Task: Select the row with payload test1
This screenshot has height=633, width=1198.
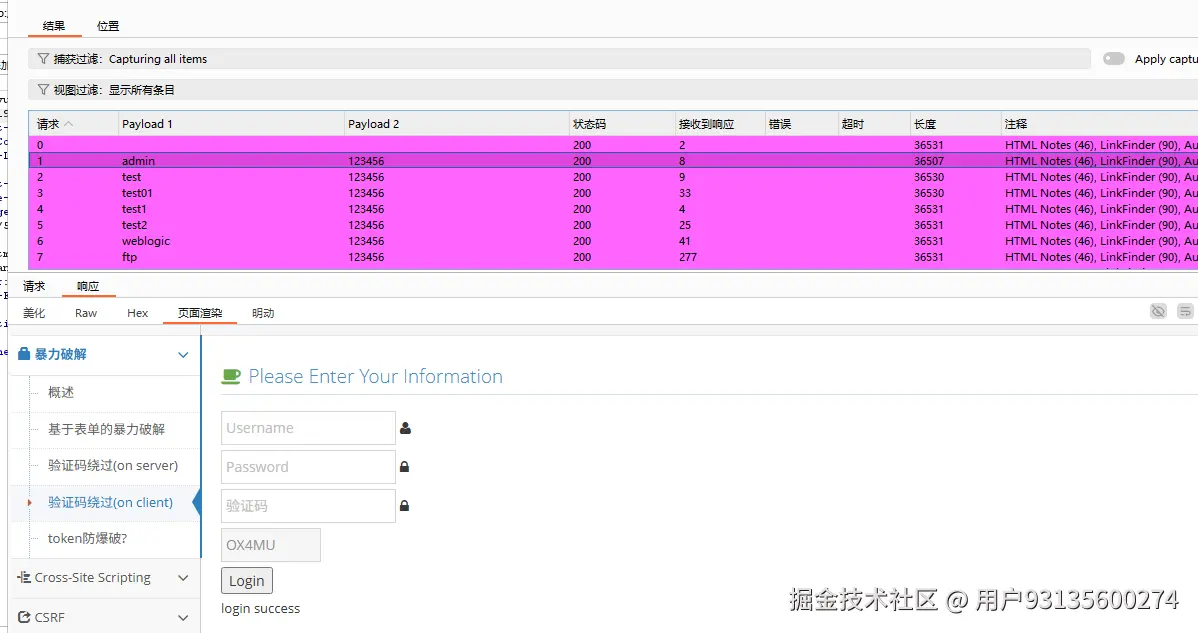Action: click(x=613, y=209)
